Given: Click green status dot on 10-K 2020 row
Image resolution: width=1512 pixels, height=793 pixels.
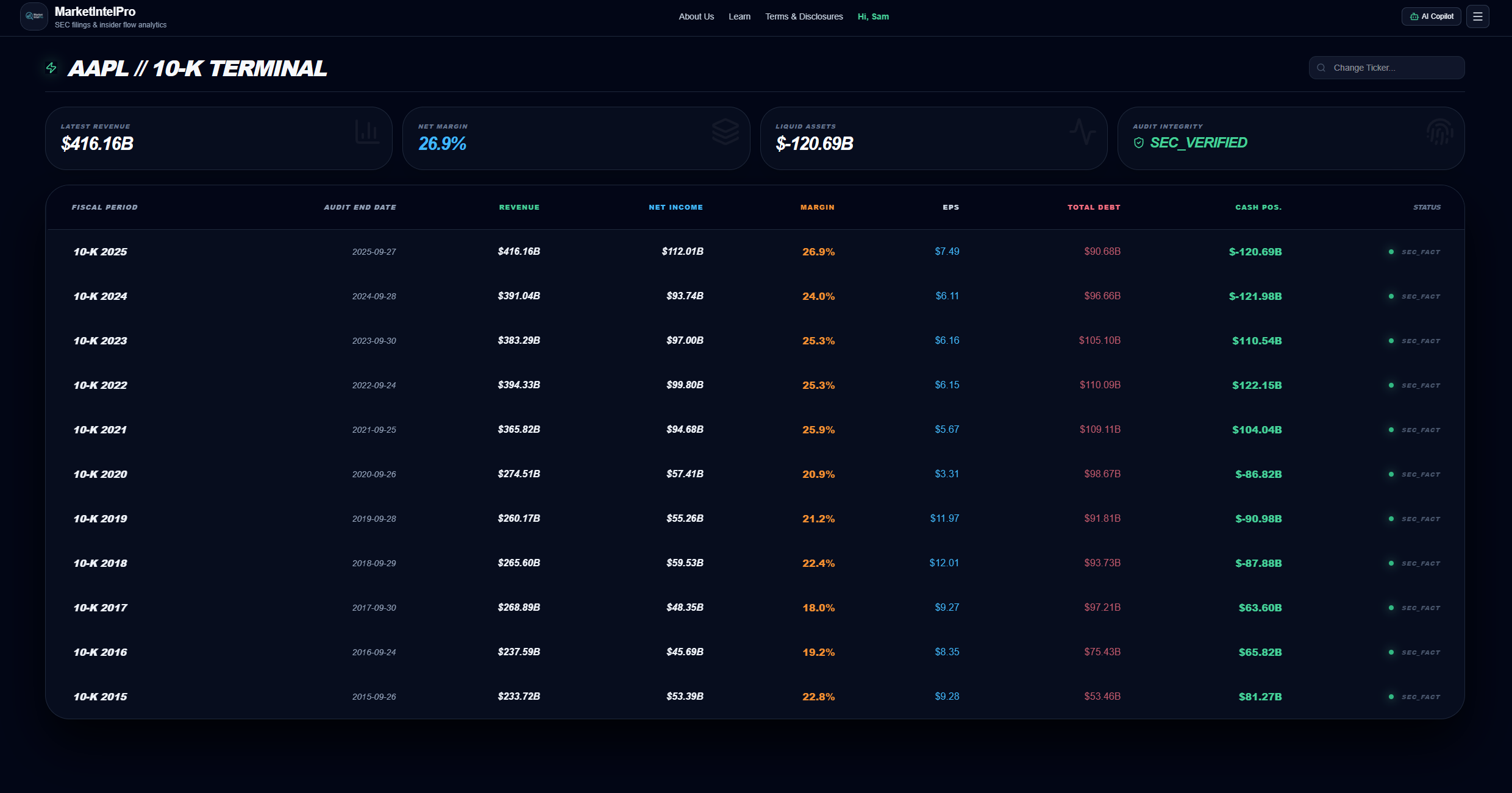Looking at the screenshot, I should (1391, 474).
